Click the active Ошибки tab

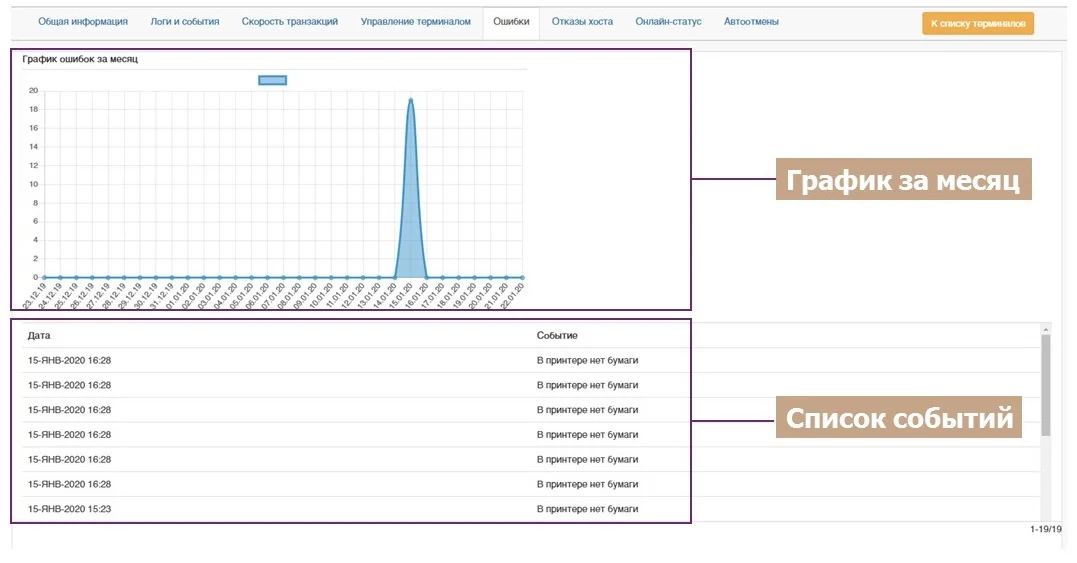pyautogui.click(x=511, y=22)
